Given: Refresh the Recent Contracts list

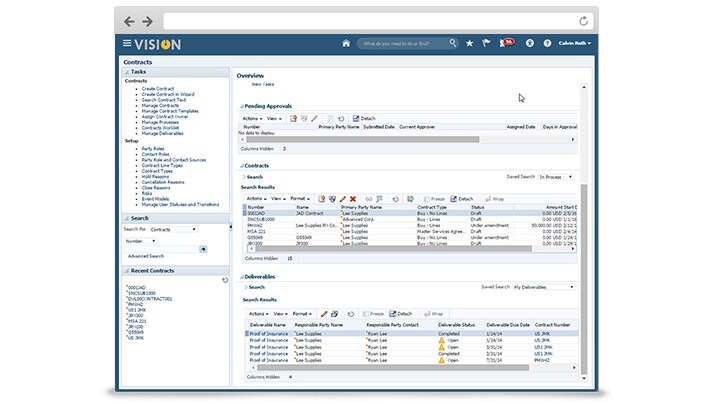Looking at the screenshot, I should [x=225, y=280].
